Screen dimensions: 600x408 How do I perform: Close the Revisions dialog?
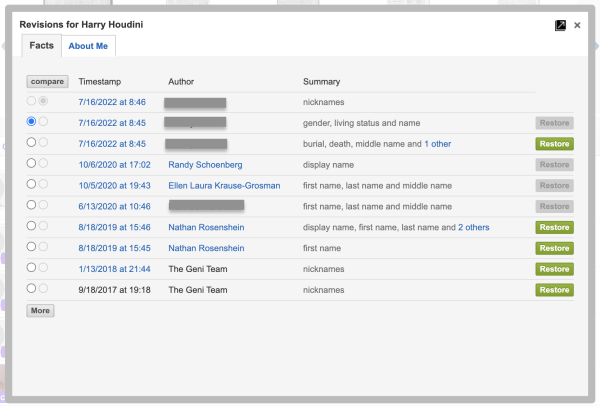point(577,25)
